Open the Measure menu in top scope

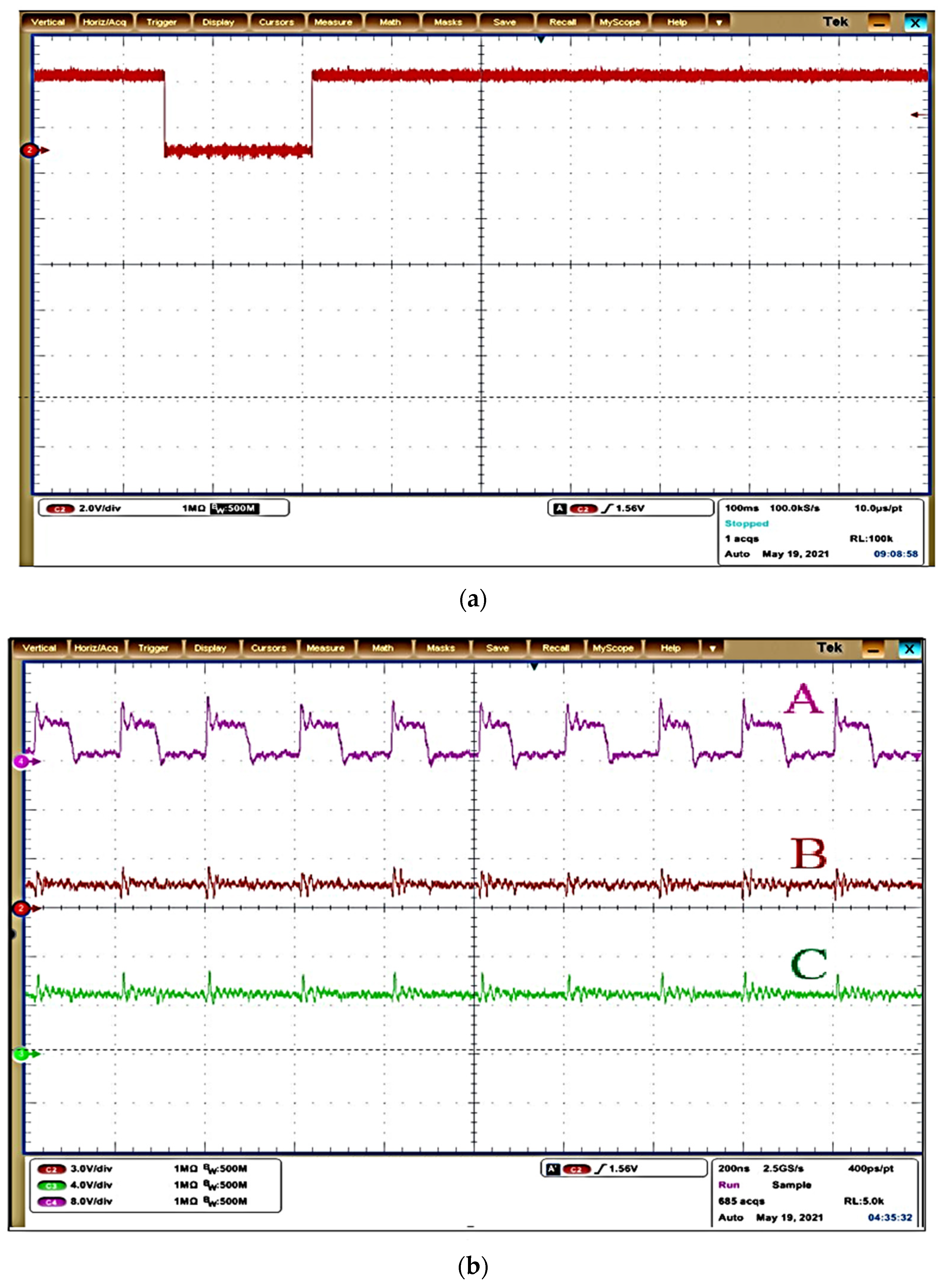coord(333,22)
